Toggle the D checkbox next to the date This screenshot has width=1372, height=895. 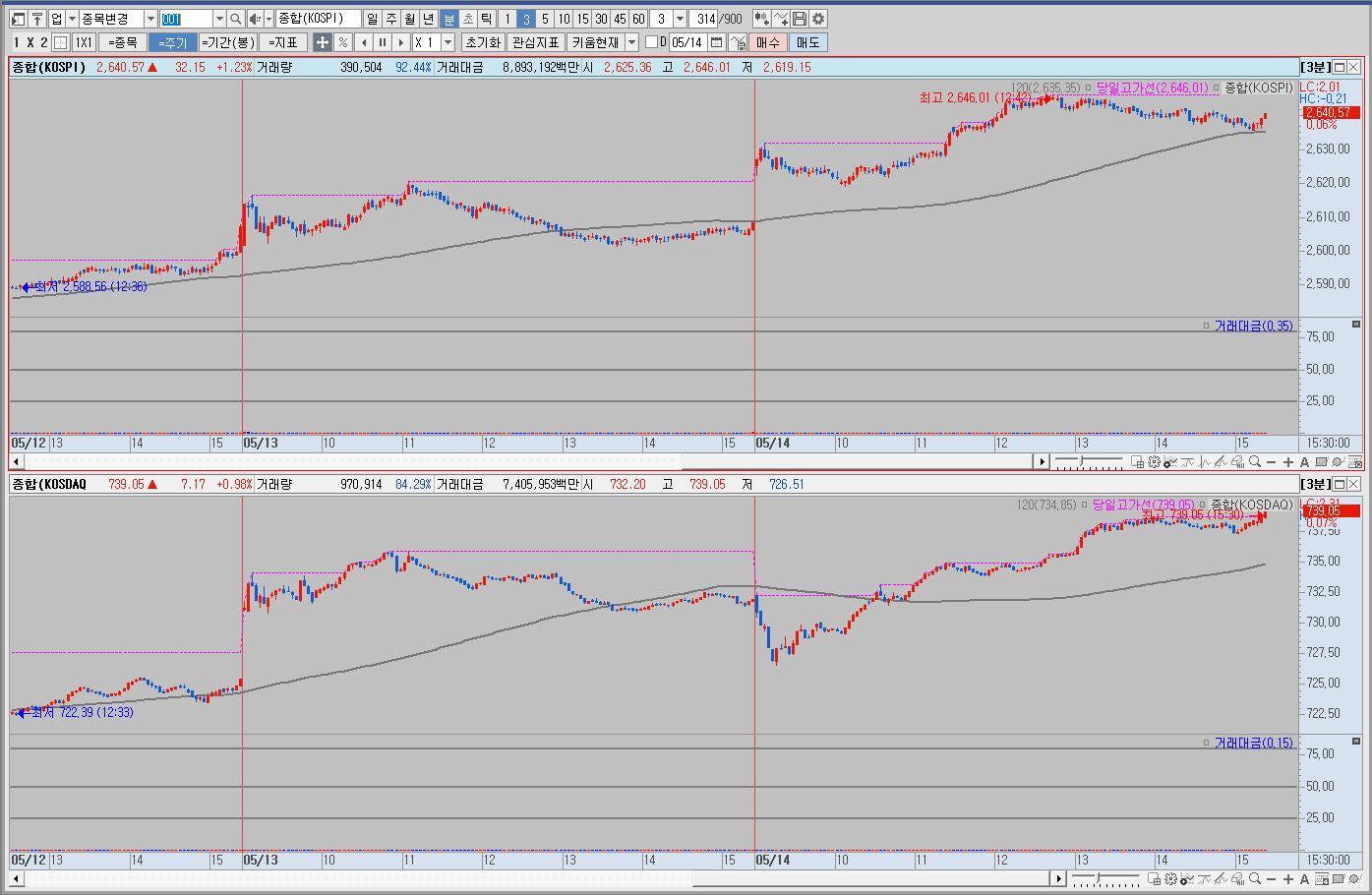point(651,42)
